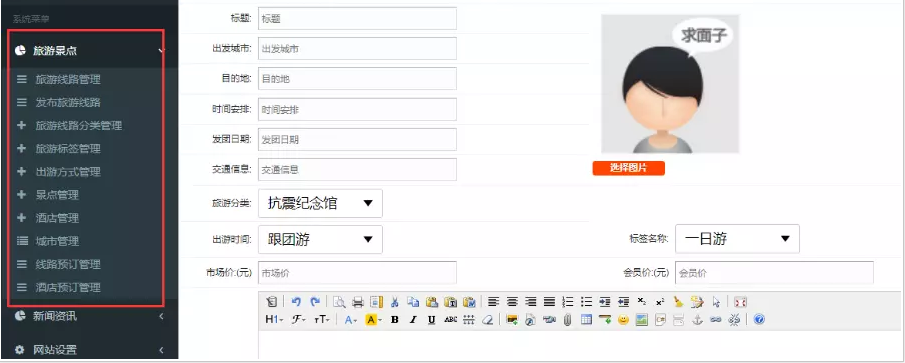
Task: Insert an emoticon smiley
Action: 623,319
